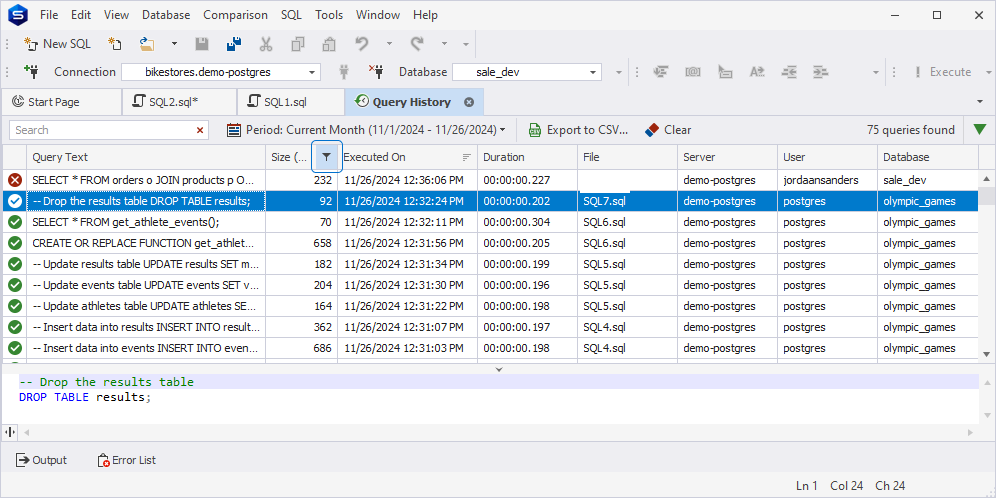
Task: Click the Paste icon
Action: 329,44
